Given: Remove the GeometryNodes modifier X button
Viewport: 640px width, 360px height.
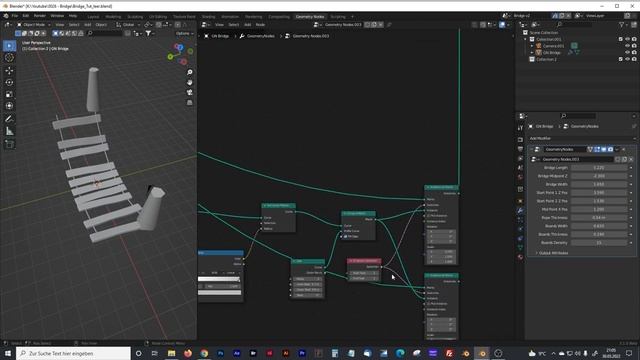Looking at the screenshot, I should click(x=624, y=149).
